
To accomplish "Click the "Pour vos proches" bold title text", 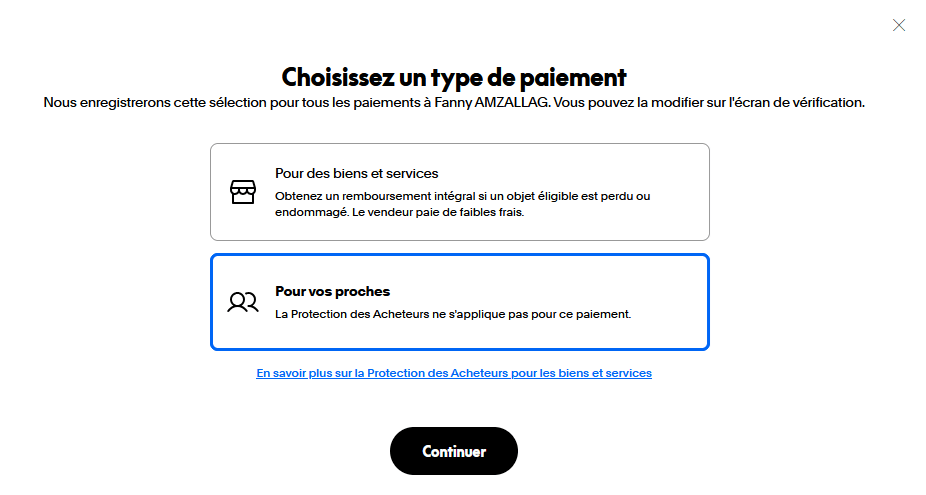I will 332,291.
